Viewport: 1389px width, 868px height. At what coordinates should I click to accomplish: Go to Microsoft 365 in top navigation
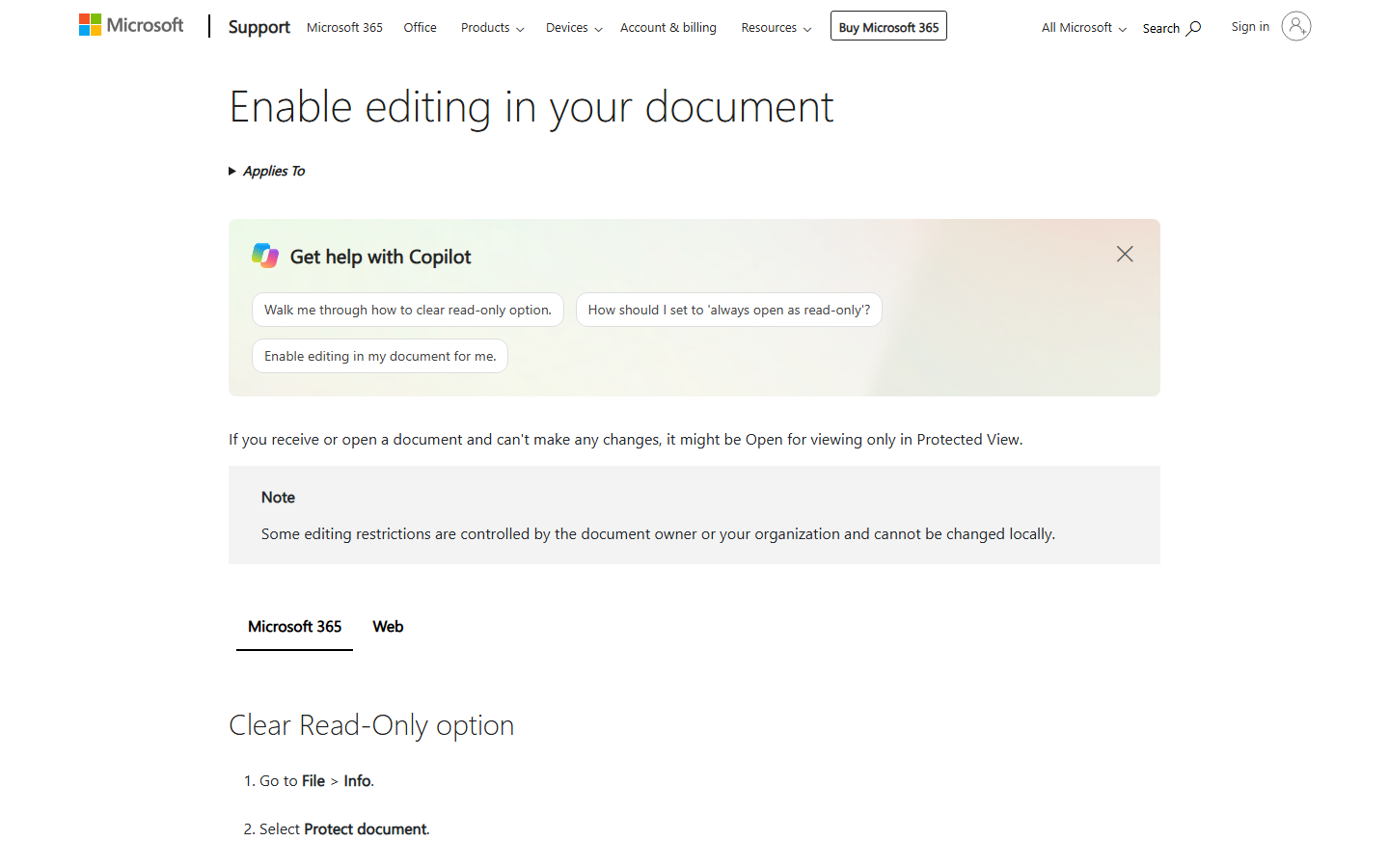pos(344,27)
